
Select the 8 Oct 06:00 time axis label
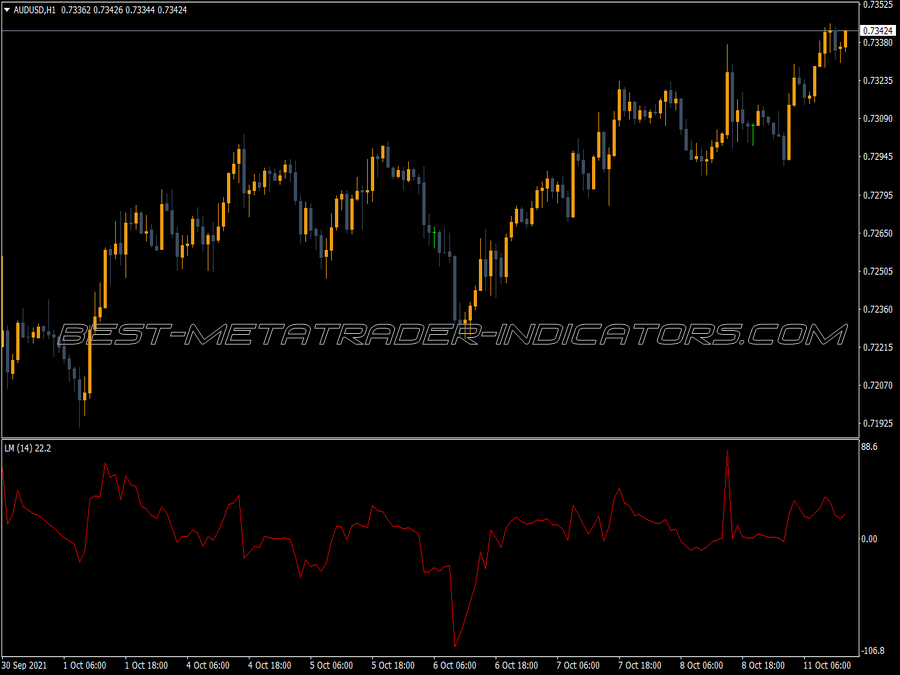(x=701, y=665)
